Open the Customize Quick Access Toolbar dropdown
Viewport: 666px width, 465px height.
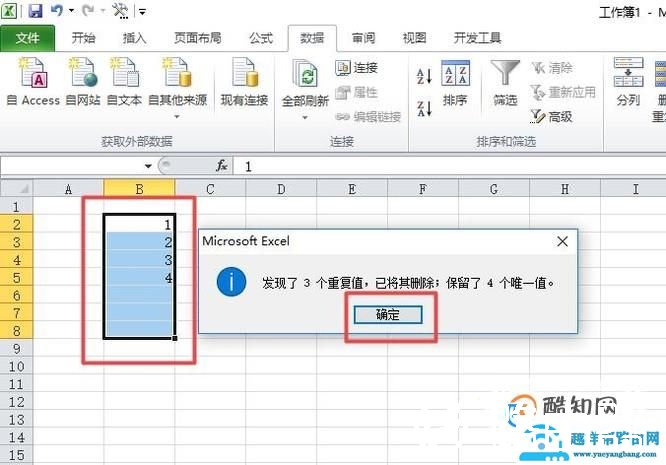[x=143, y=11]
